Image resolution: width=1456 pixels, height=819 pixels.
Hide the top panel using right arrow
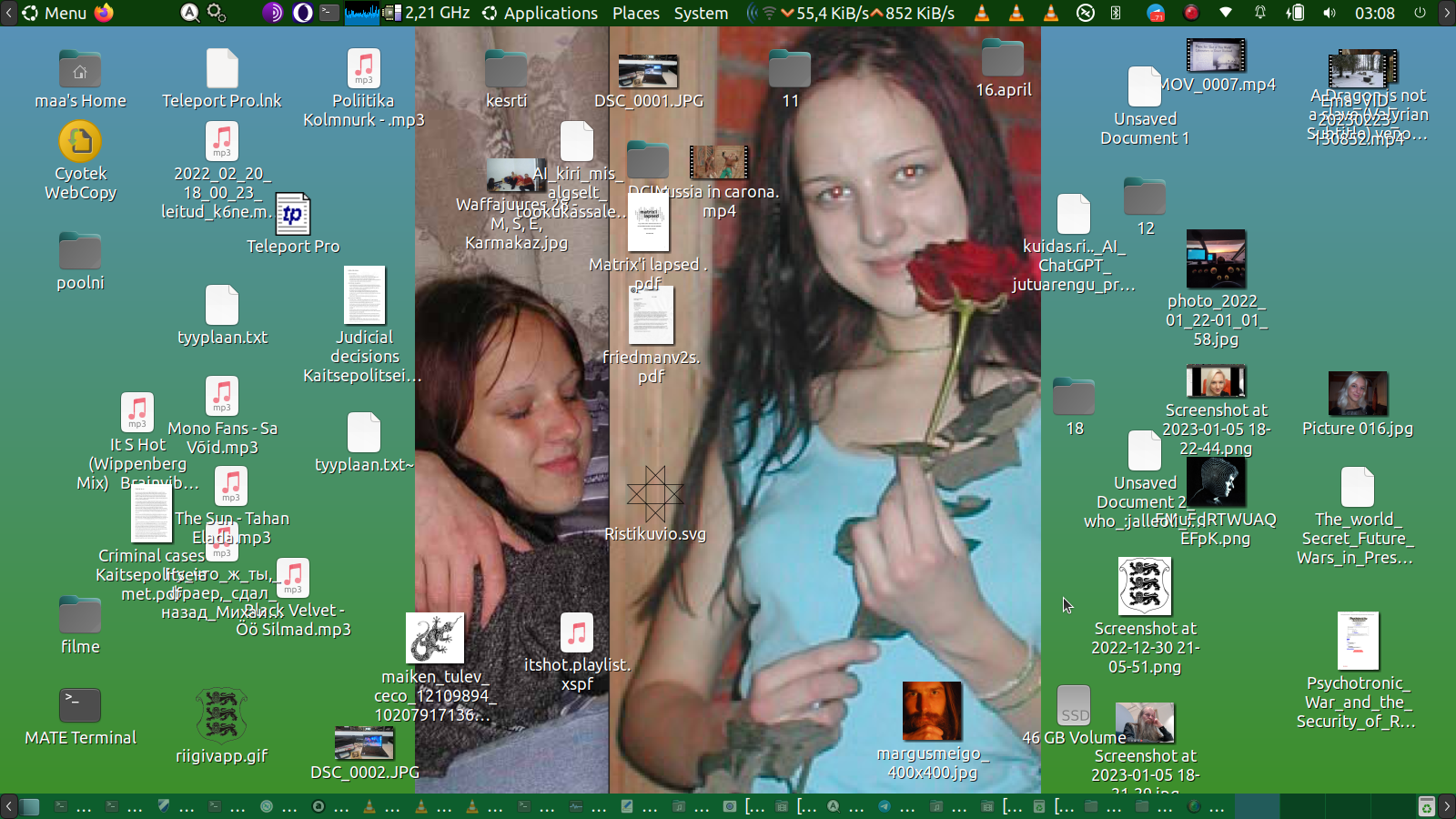tap(1447, 13)
